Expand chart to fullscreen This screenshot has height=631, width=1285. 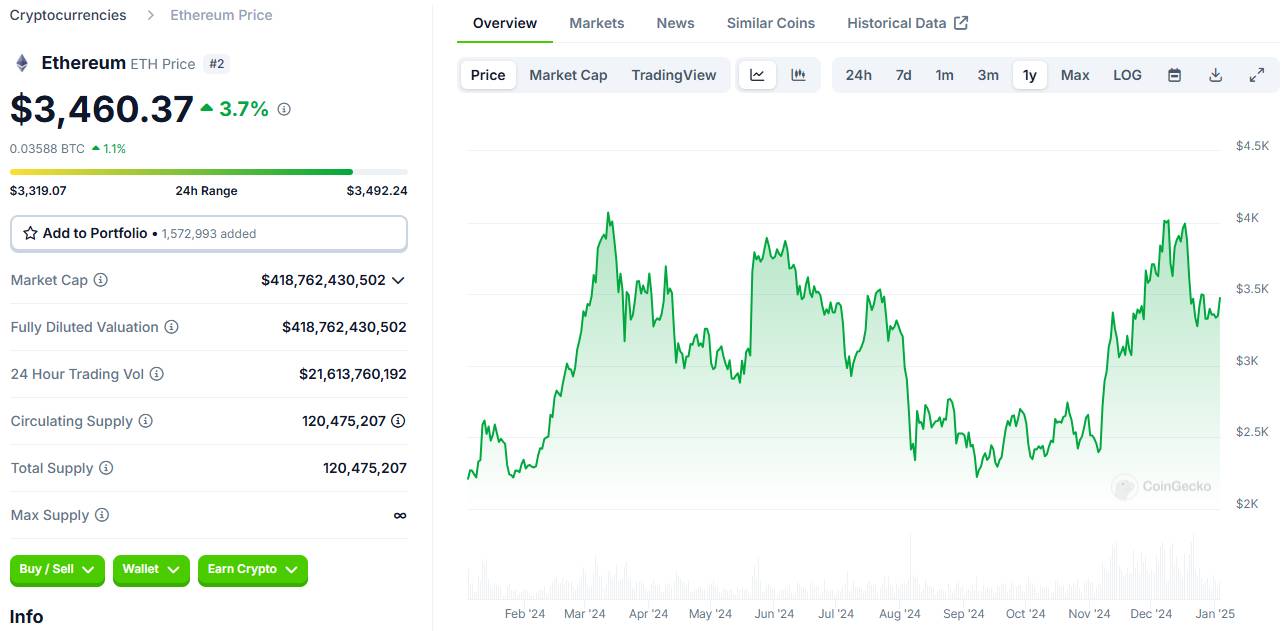point(1257,75)
